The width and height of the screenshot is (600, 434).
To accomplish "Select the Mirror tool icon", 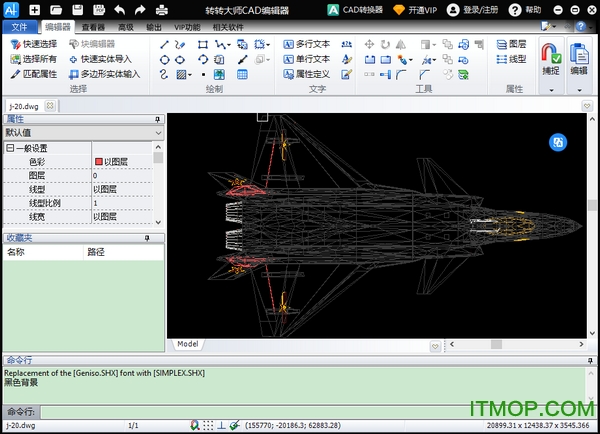I will [401, 44].
